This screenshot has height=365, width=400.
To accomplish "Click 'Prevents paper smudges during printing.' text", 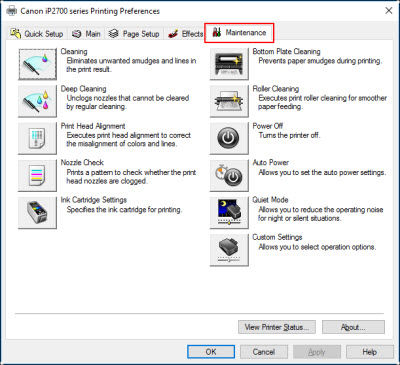I will click(x=320, y=61).
